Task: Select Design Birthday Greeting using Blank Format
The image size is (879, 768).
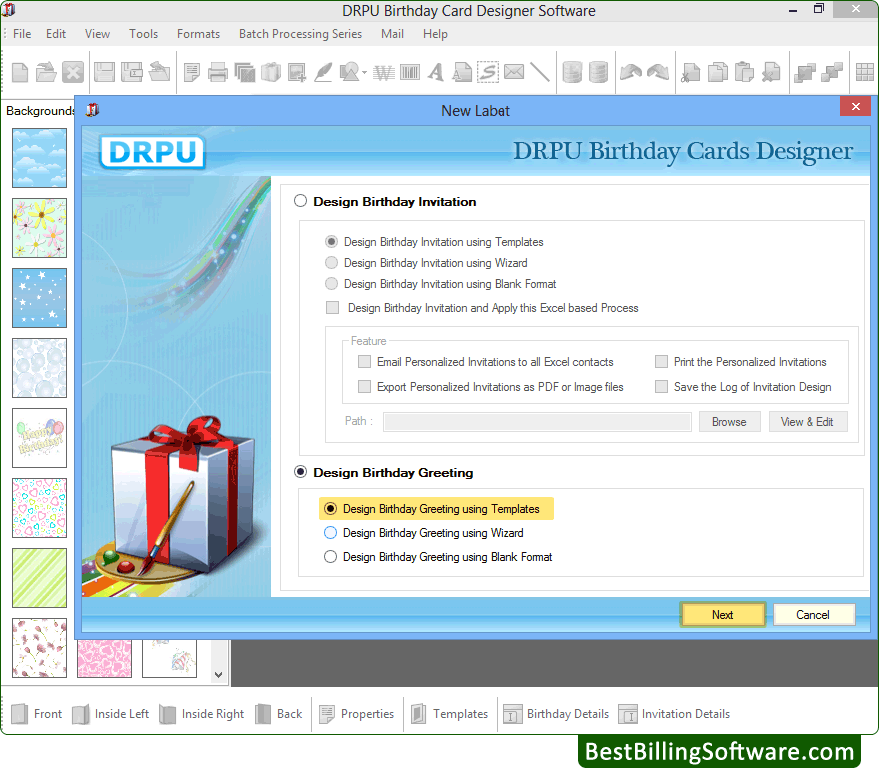Action: click(x=331, y=557)
